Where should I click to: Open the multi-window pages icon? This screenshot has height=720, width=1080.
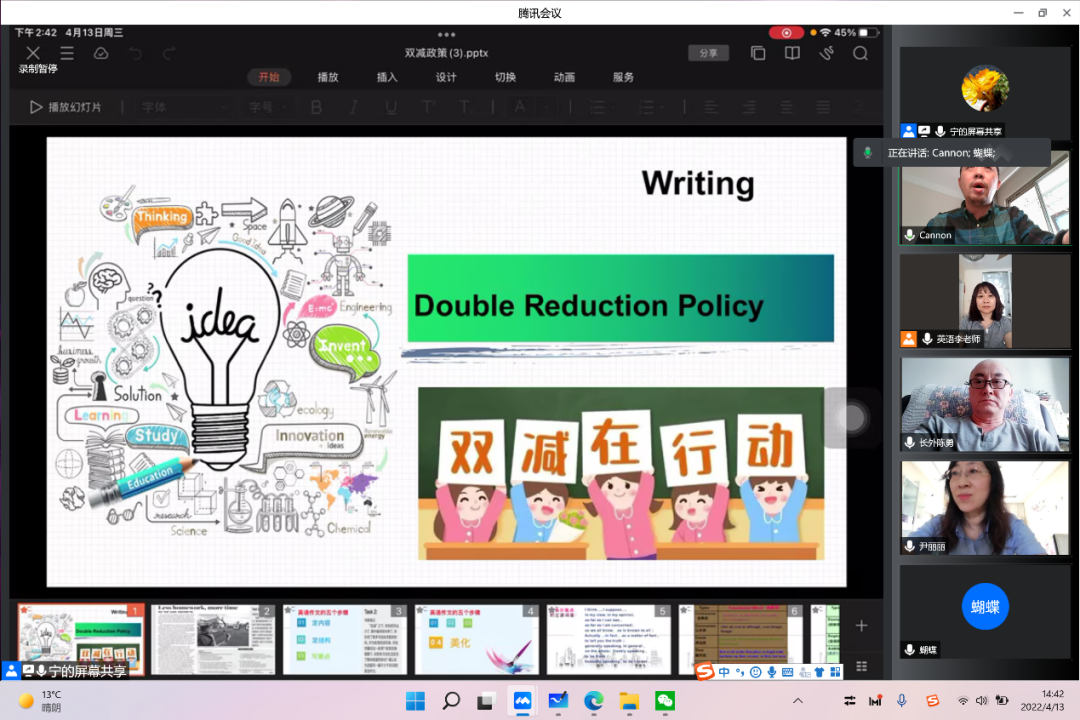[758, 53]
